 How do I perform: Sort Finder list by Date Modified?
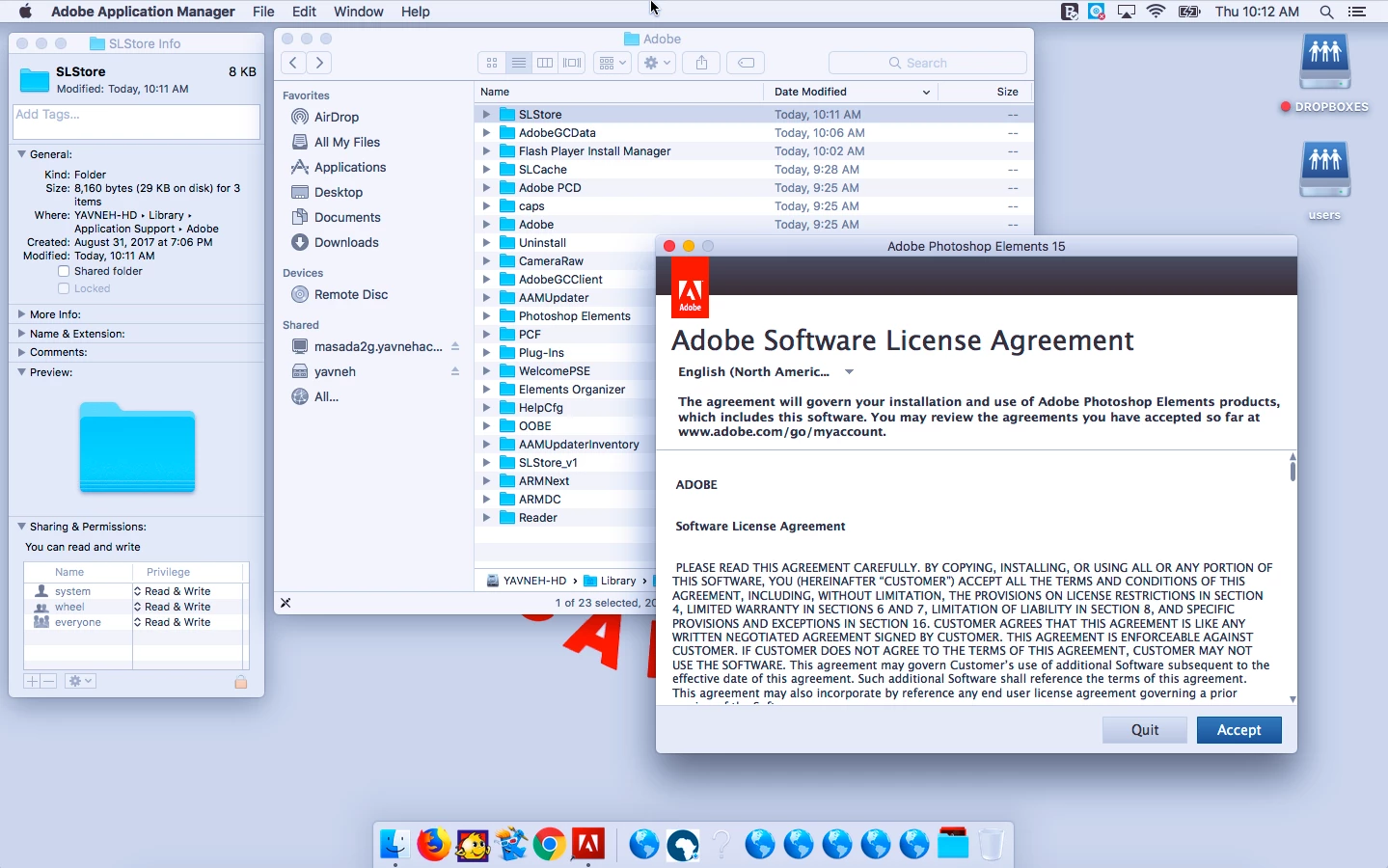point(851,92)
